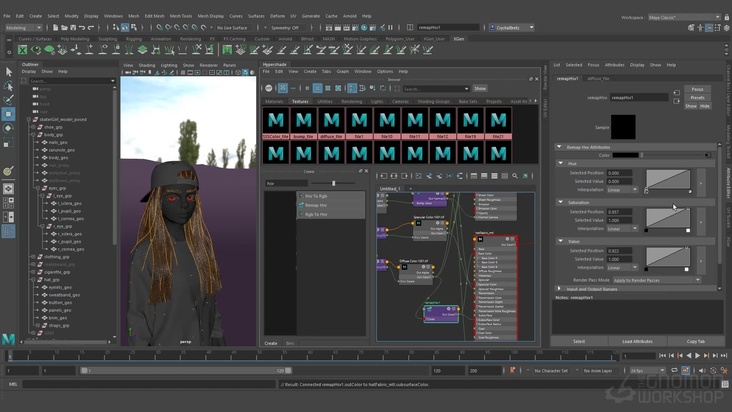Click the lock icon next to workspace selector
The height and width of the screenshot is (412, 732).
click(x=727, y=17)
